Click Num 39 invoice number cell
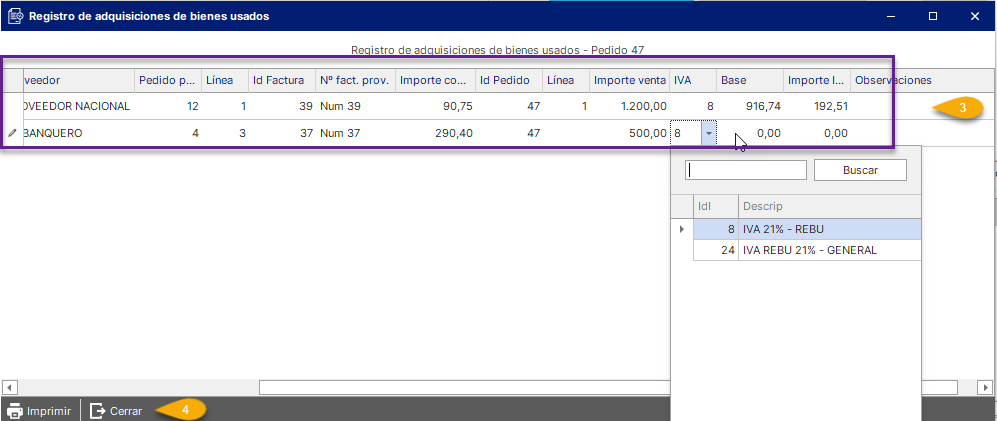Viewport: 997px width, 421px height. coord(355,106)
